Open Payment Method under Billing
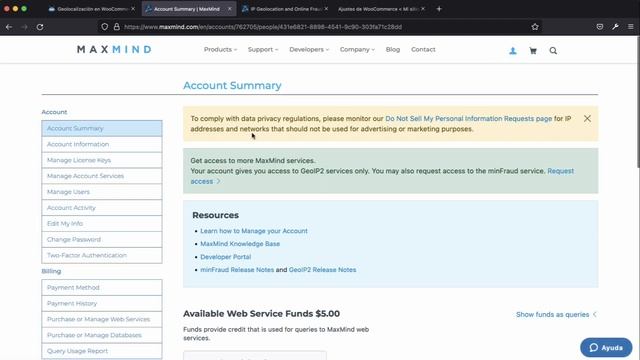The height and width of the screenshot is (360, 640). tap(102, 287)
